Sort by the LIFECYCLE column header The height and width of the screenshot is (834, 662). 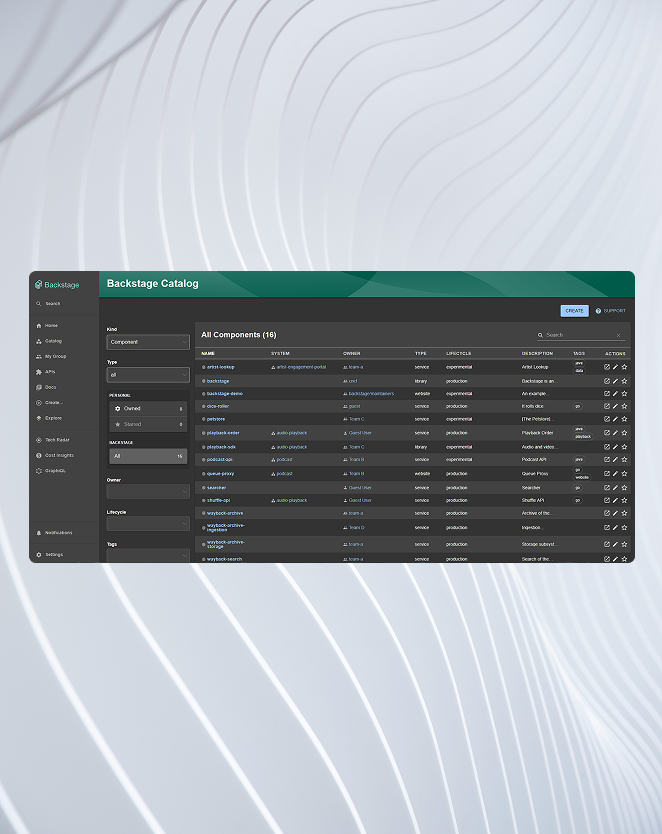458,353
